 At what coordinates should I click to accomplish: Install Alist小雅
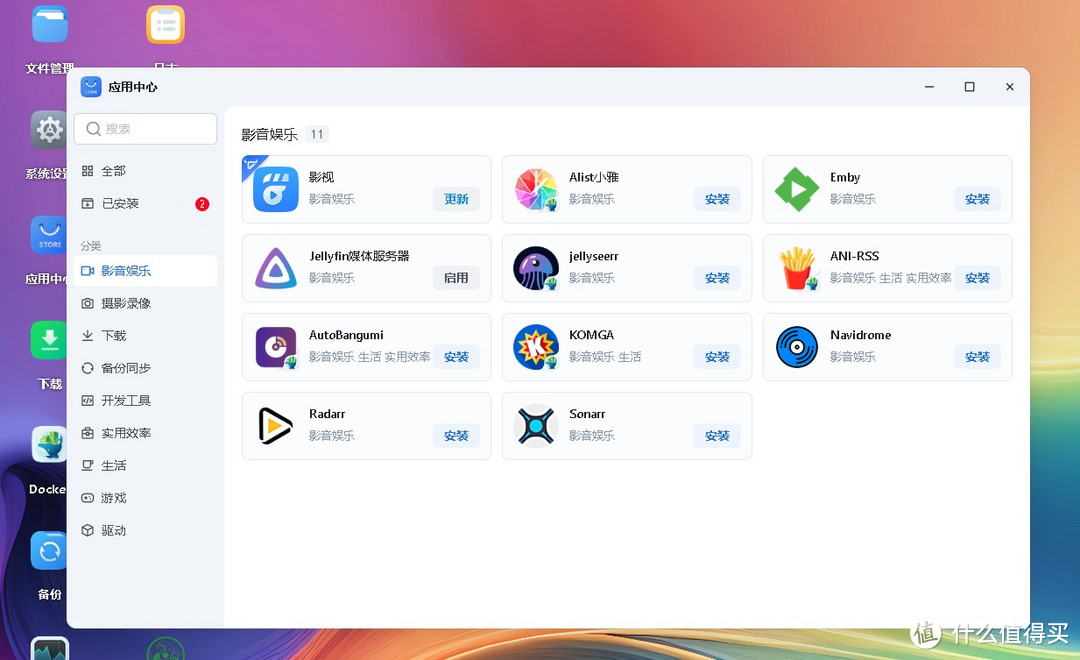[717, 199]
